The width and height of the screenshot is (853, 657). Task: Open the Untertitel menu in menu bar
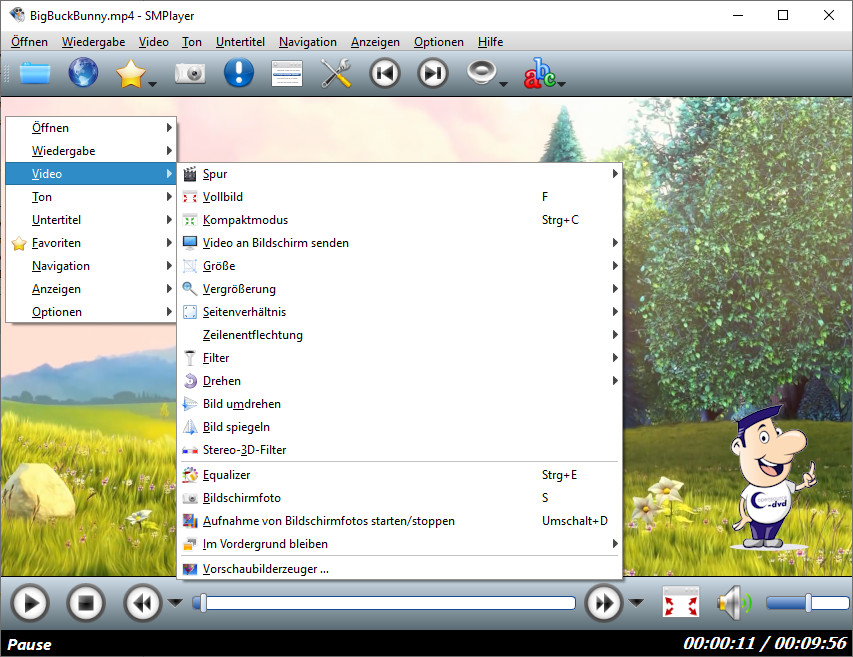click(x=240, y=42)
